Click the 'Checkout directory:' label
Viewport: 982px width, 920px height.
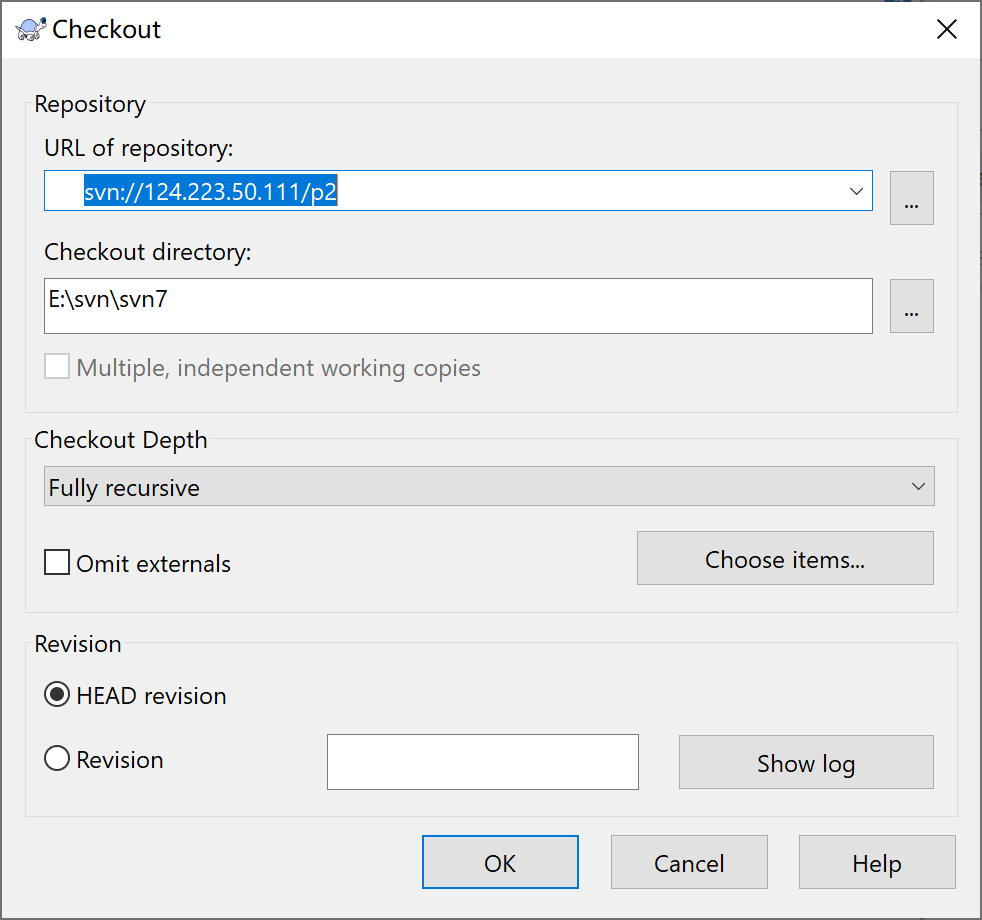147,252
